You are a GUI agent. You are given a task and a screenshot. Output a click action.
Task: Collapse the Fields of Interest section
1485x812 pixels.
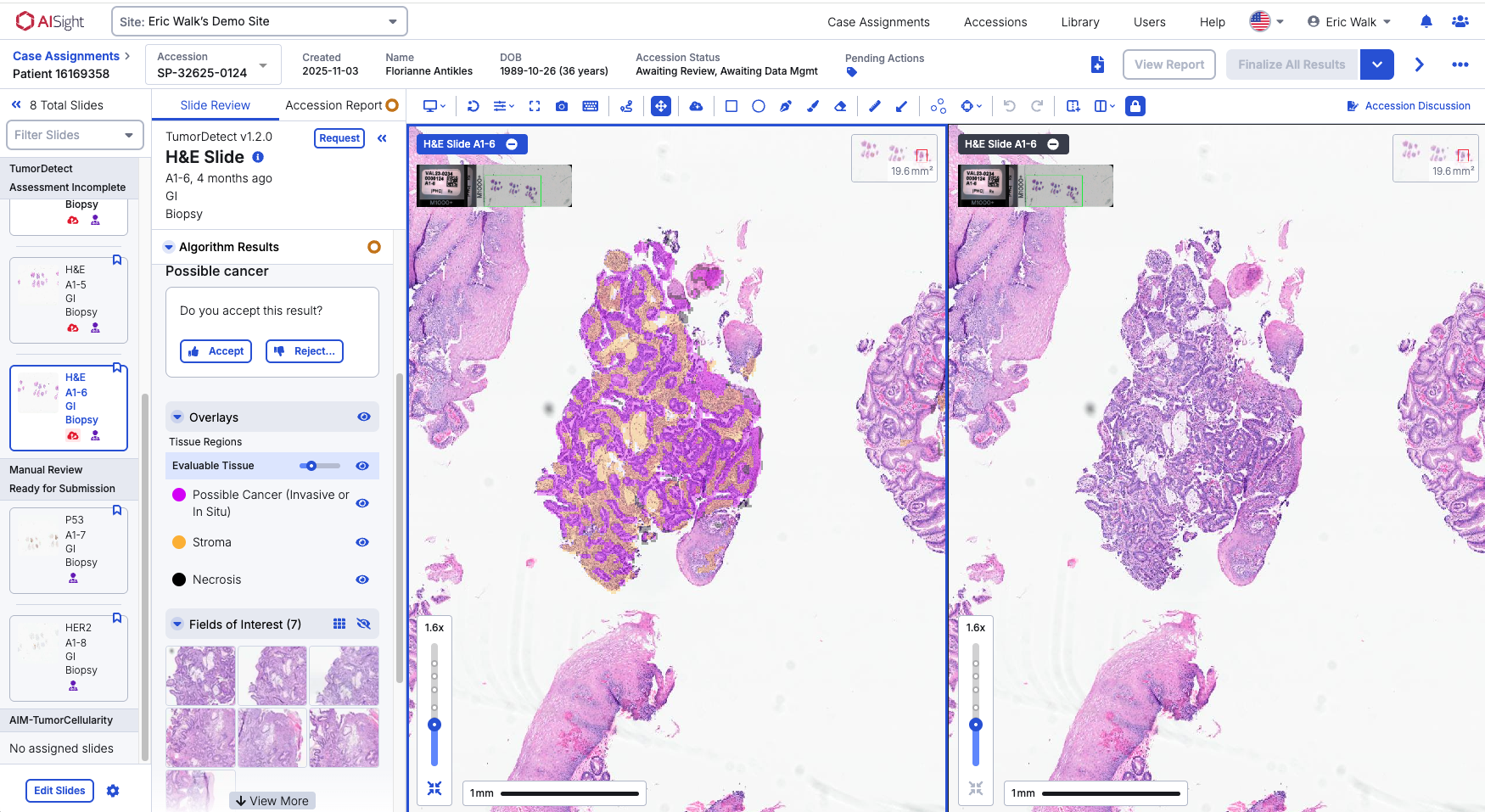[x=177, y=624]
